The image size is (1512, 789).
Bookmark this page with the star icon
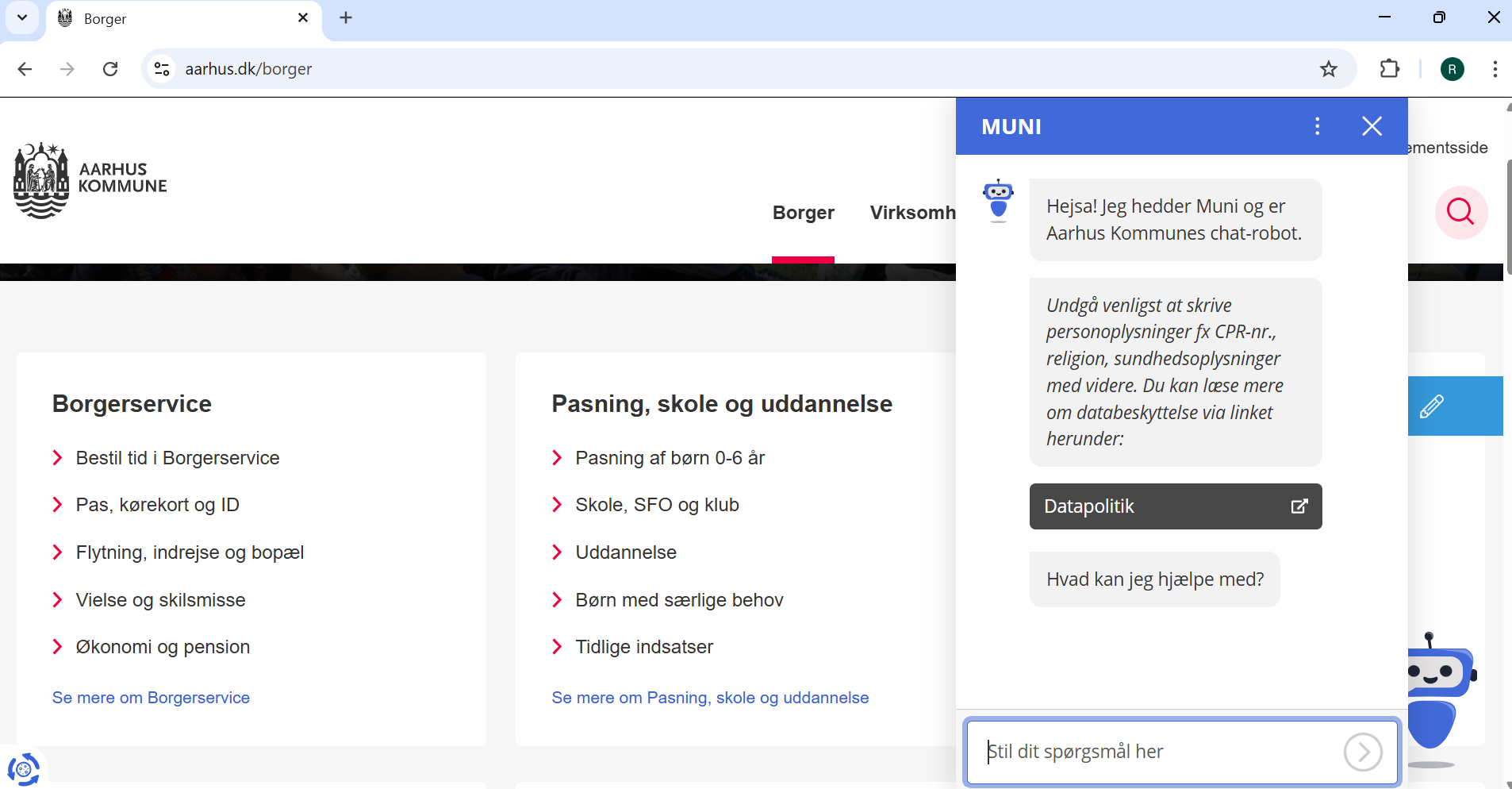(x=1328, y=69)
